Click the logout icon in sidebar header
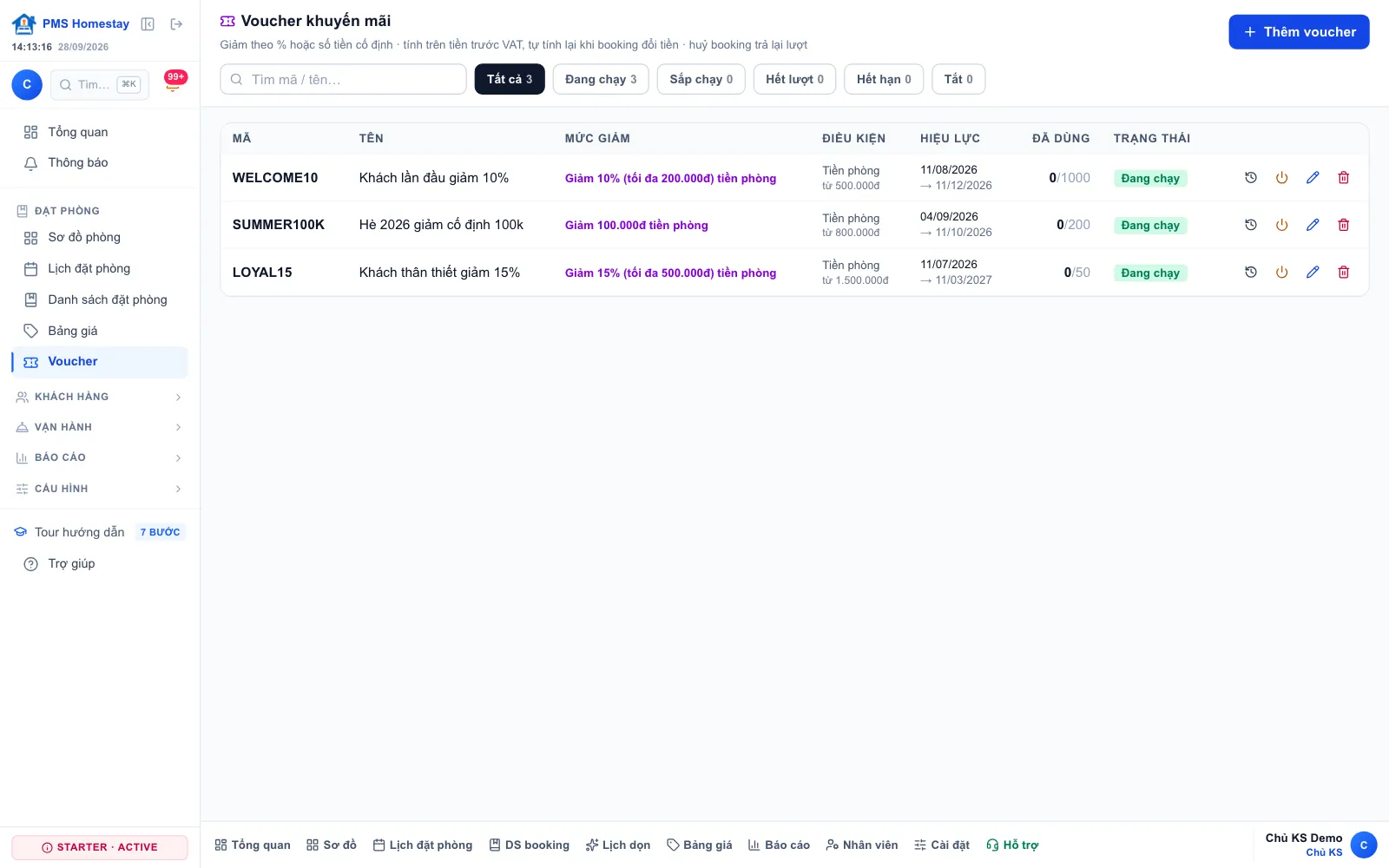The image size is (1389, 868). (176, 24)
